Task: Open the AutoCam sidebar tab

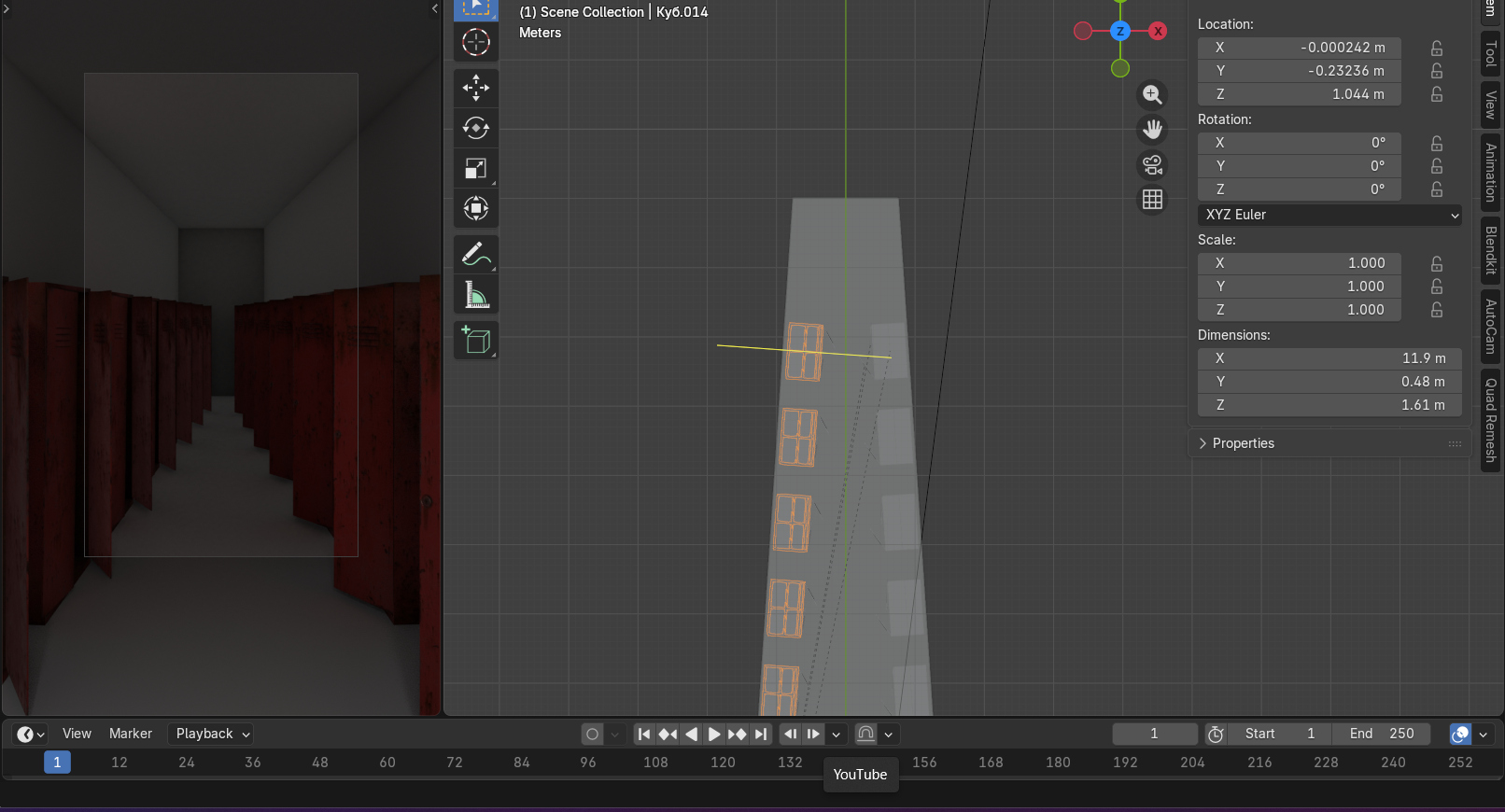Action: coord(1491,326)
